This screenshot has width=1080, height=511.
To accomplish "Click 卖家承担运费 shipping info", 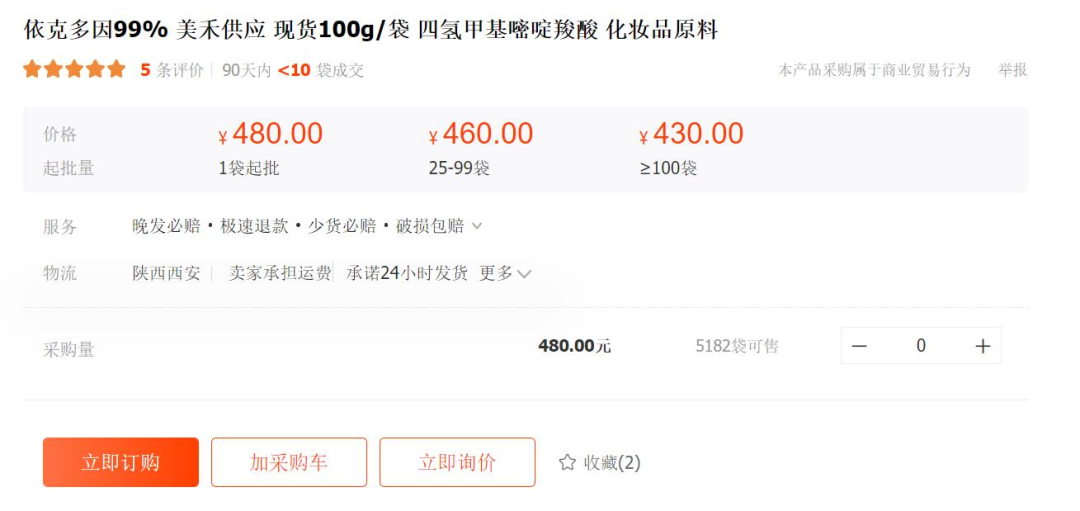I will point(280,273).
